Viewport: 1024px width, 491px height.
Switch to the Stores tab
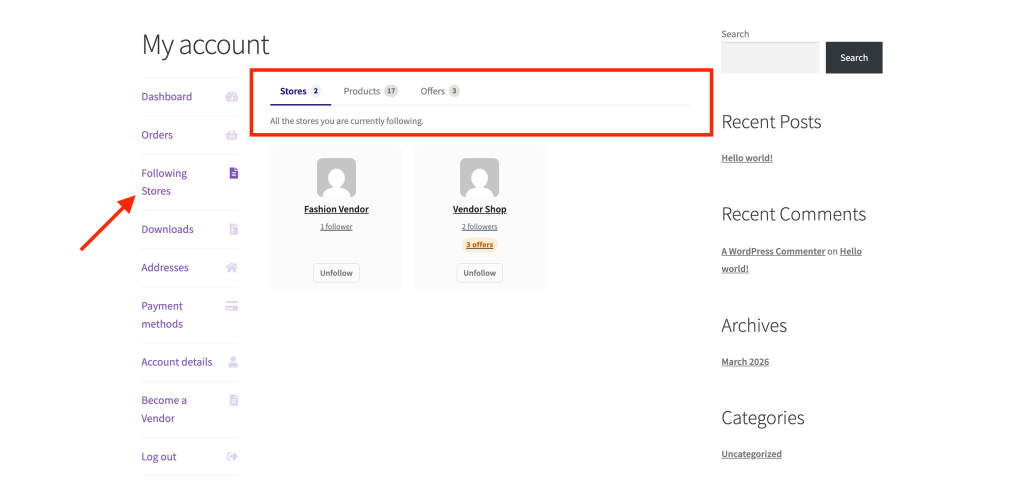pyautogui.click(x=300, y=91)
